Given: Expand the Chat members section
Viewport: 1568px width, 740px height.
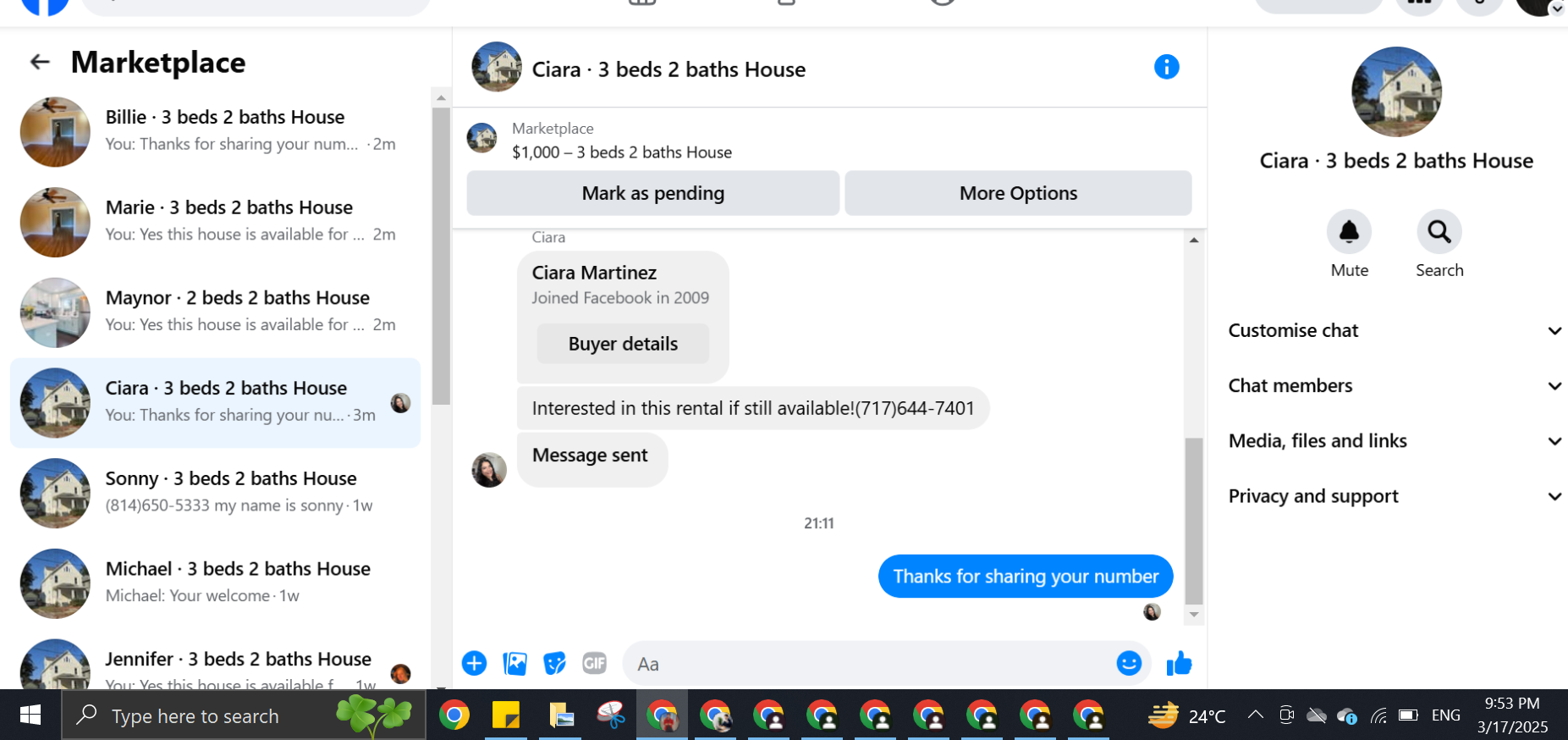Looking at the screenshot, I should [x=1395, y=385].
